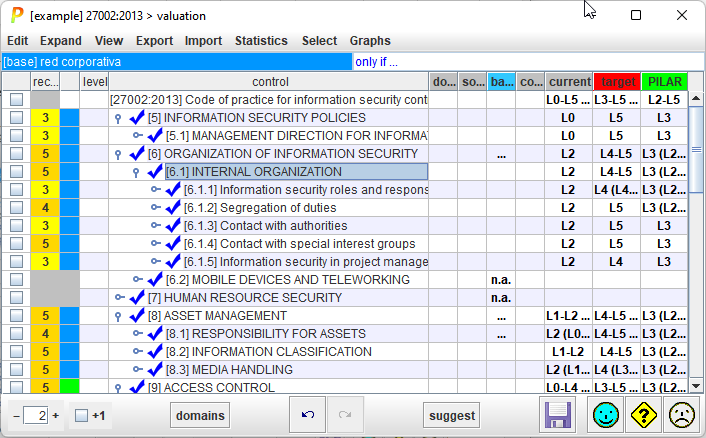Tick checkbox for 27002:2013 Code of practice row
Screen dimensions: 706x438
[17, 99]
